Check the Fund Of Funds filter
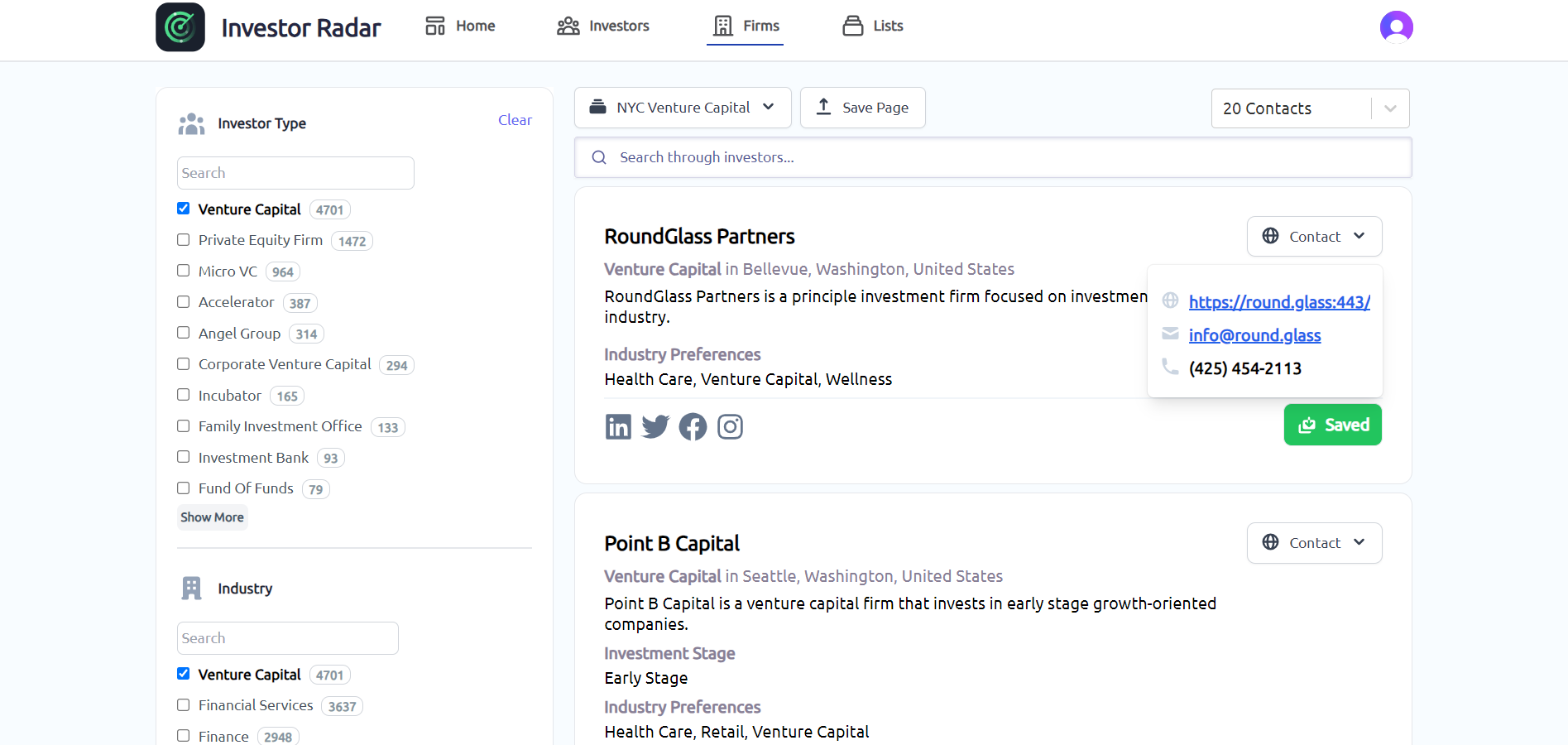Screen dimensions: 1568x745 pos(184,488)
